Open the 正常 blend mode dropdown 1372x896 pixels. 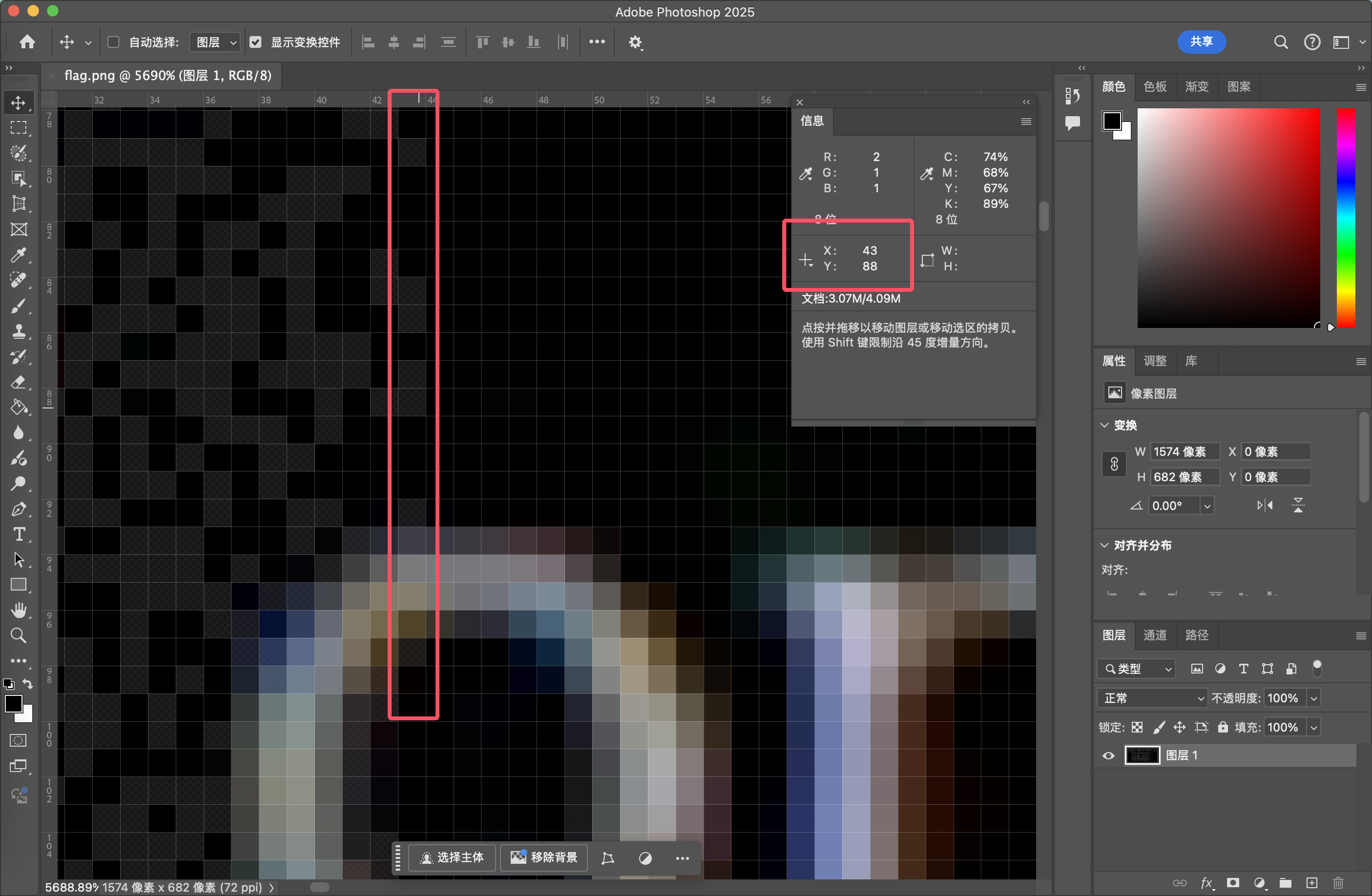(1152, 698)
